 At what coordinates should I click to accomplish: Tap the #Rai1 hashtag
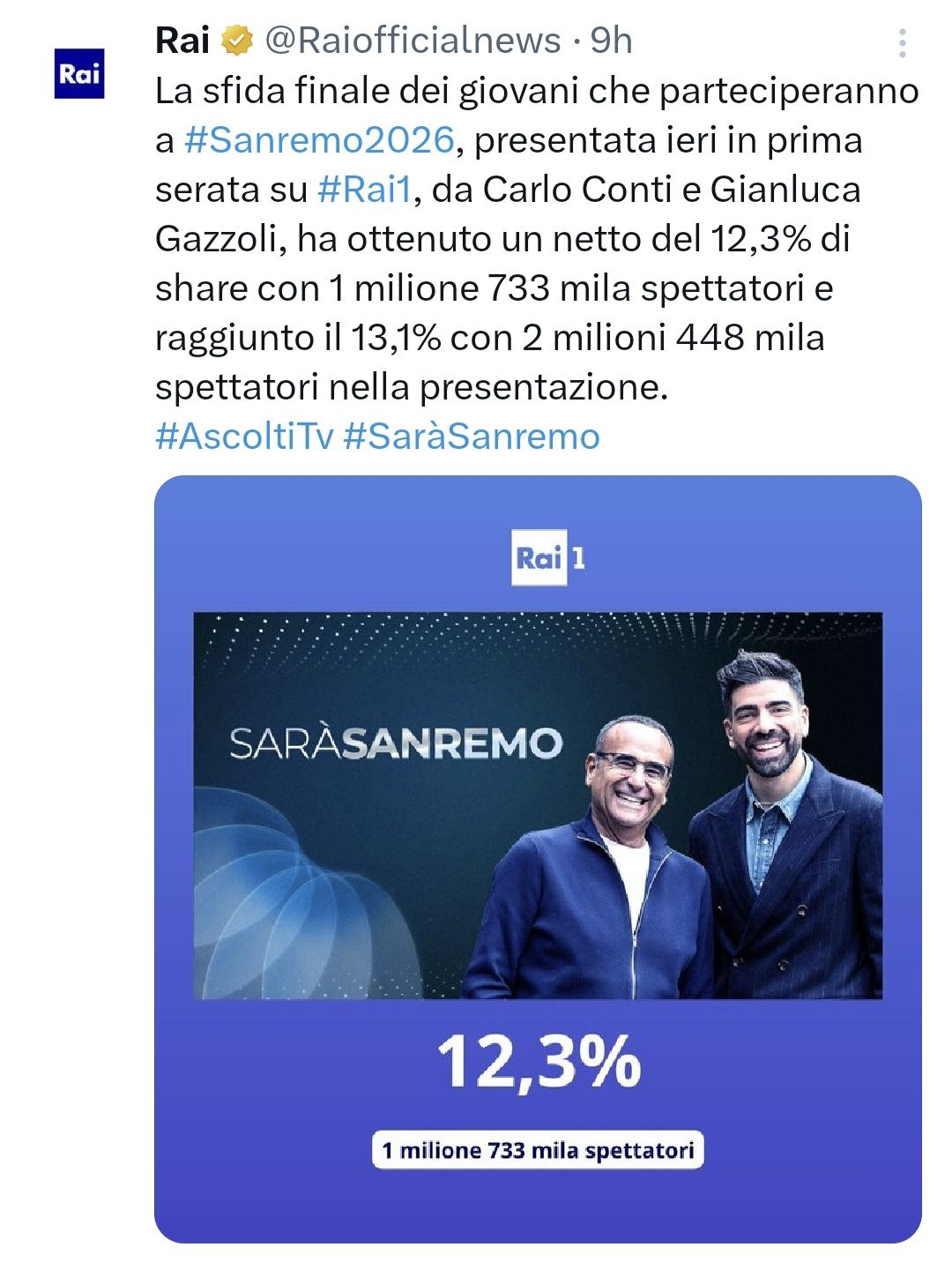tap(364, 190)
